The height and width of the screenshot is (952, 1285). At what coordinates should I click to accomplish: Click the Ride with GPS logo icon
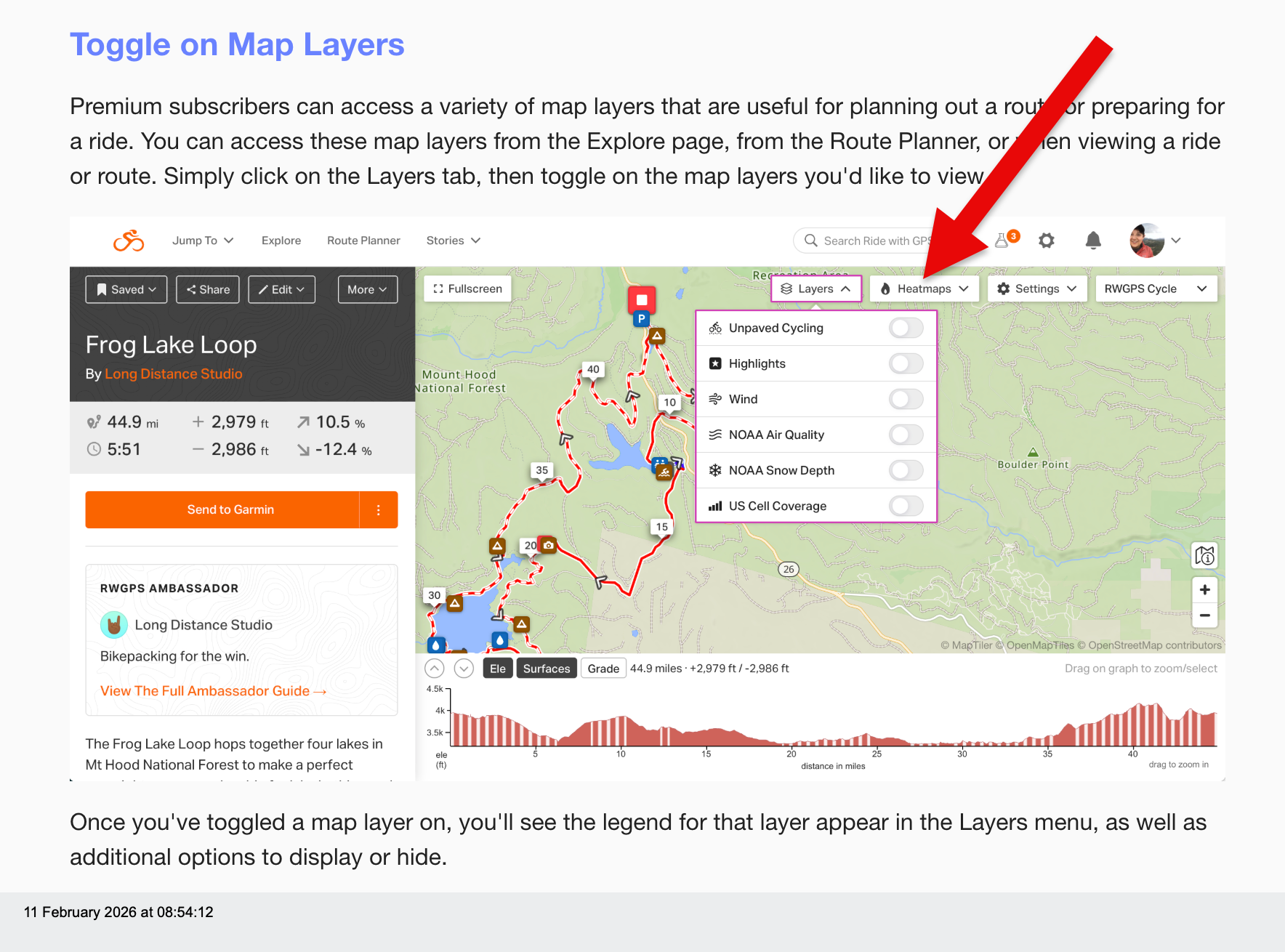(129, 241)
